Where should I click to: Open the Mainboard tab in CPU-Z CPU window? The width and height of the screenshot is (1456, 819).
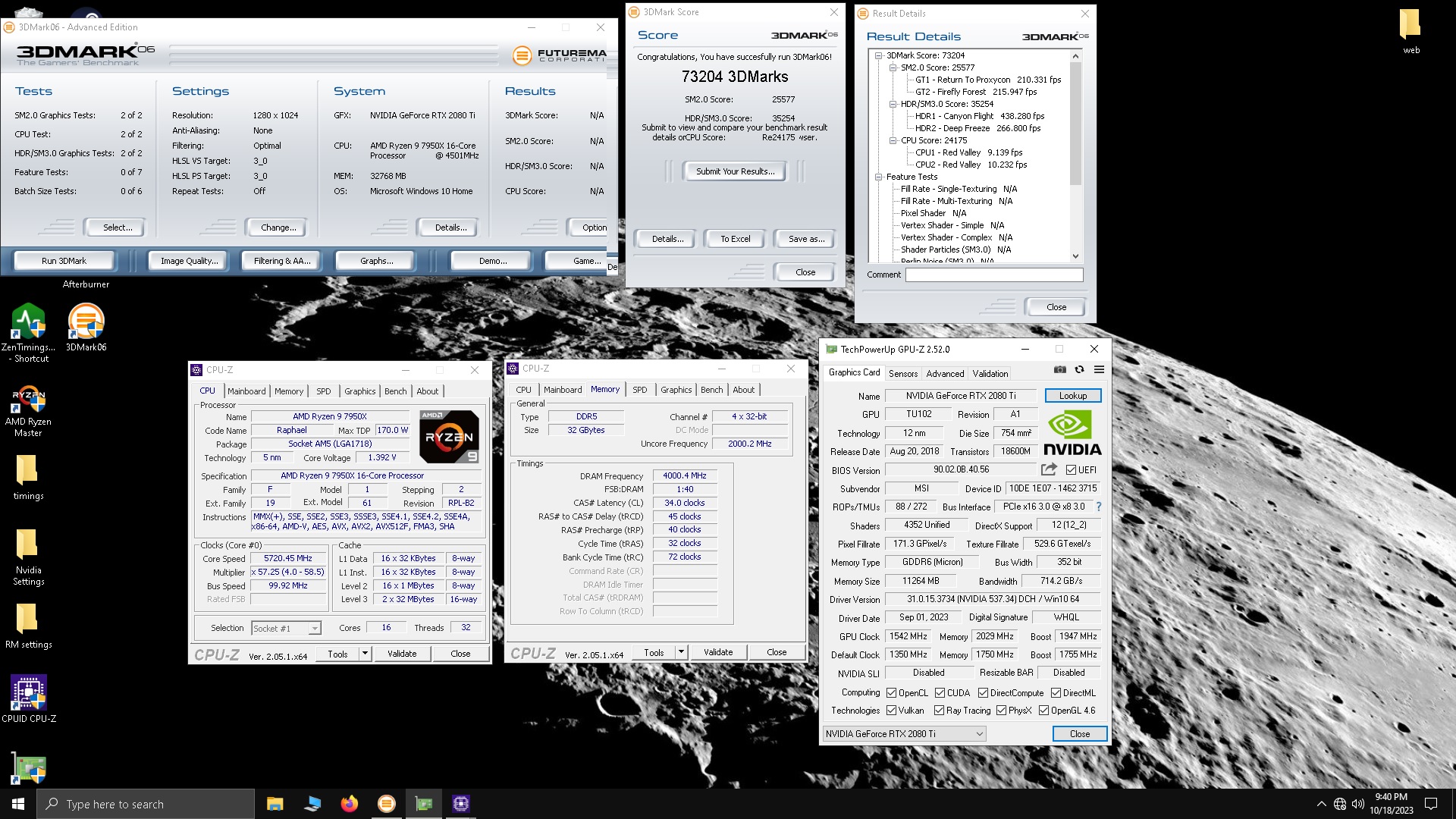pos(246,391)
